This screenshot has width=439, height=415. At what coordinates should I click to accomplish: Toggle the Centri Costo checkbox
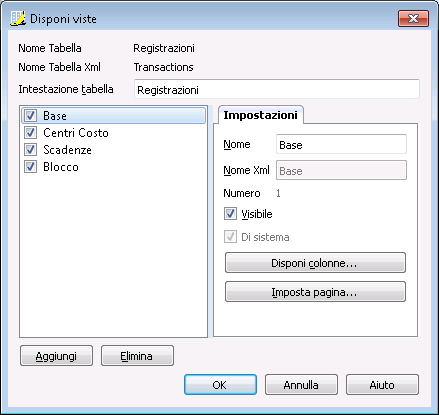coord(30,133)
